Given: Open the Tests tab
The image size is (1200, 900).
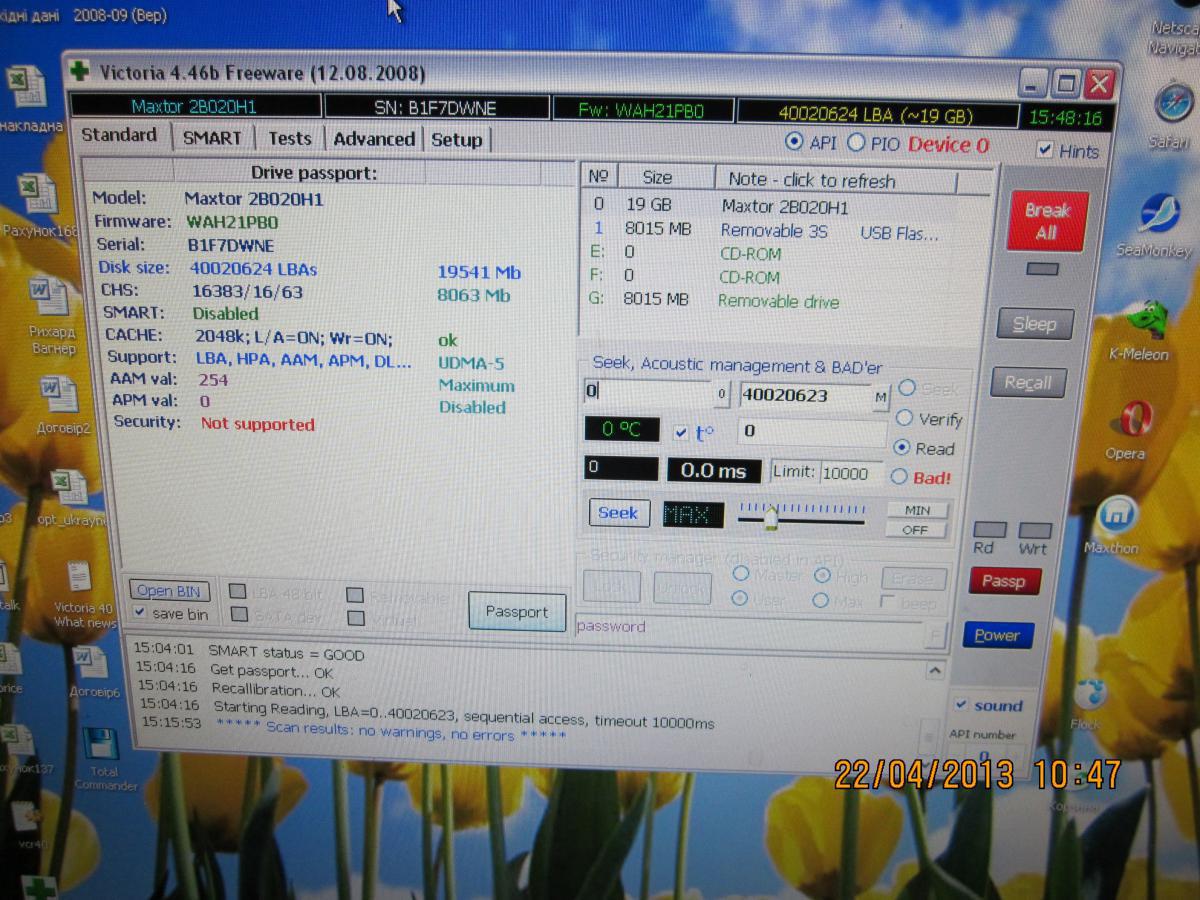Looking at the screenshot, I should (289, 139).
